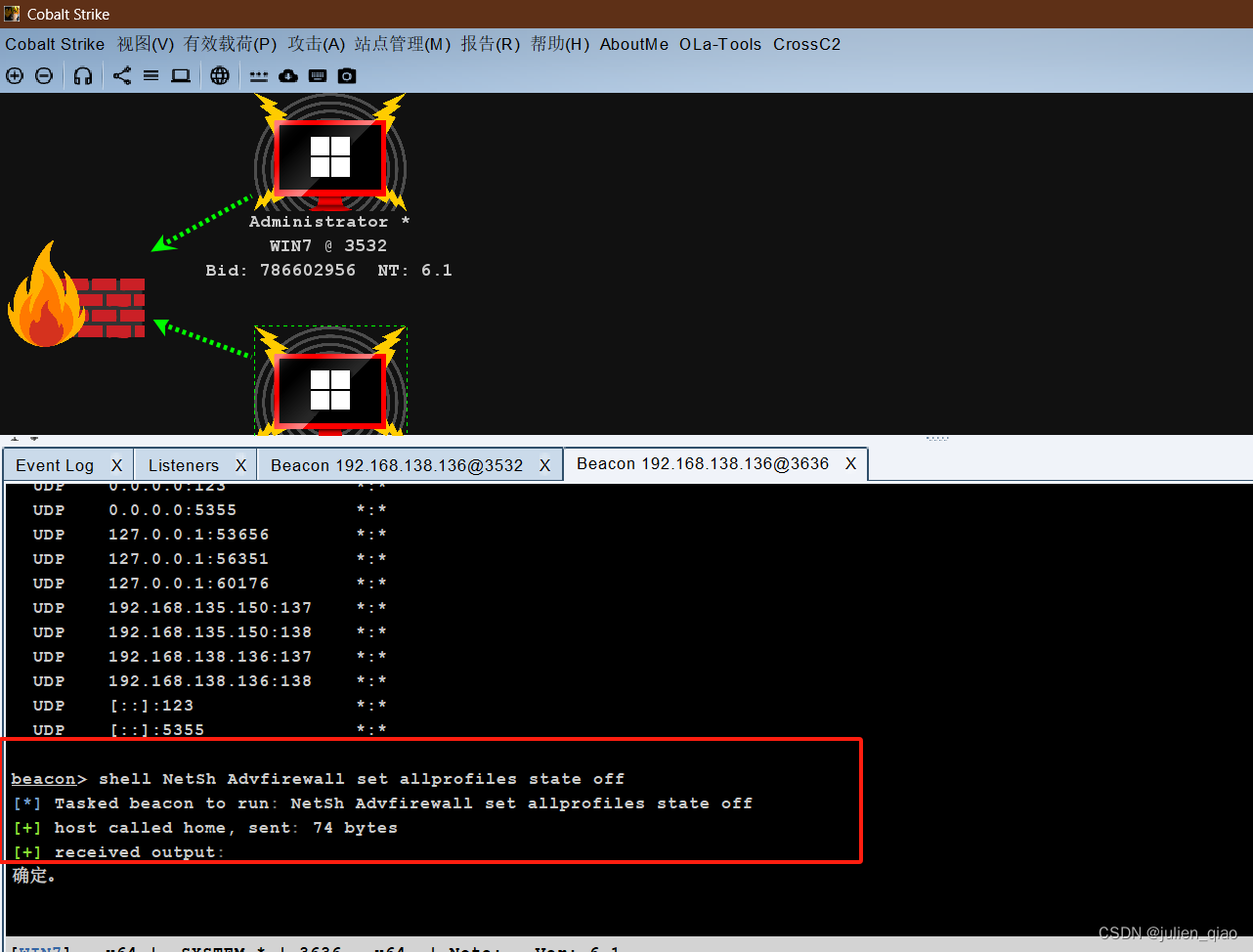Screen dimensions: 1253x952
Task: Close the Event Log tab
Action: [117, 465]
